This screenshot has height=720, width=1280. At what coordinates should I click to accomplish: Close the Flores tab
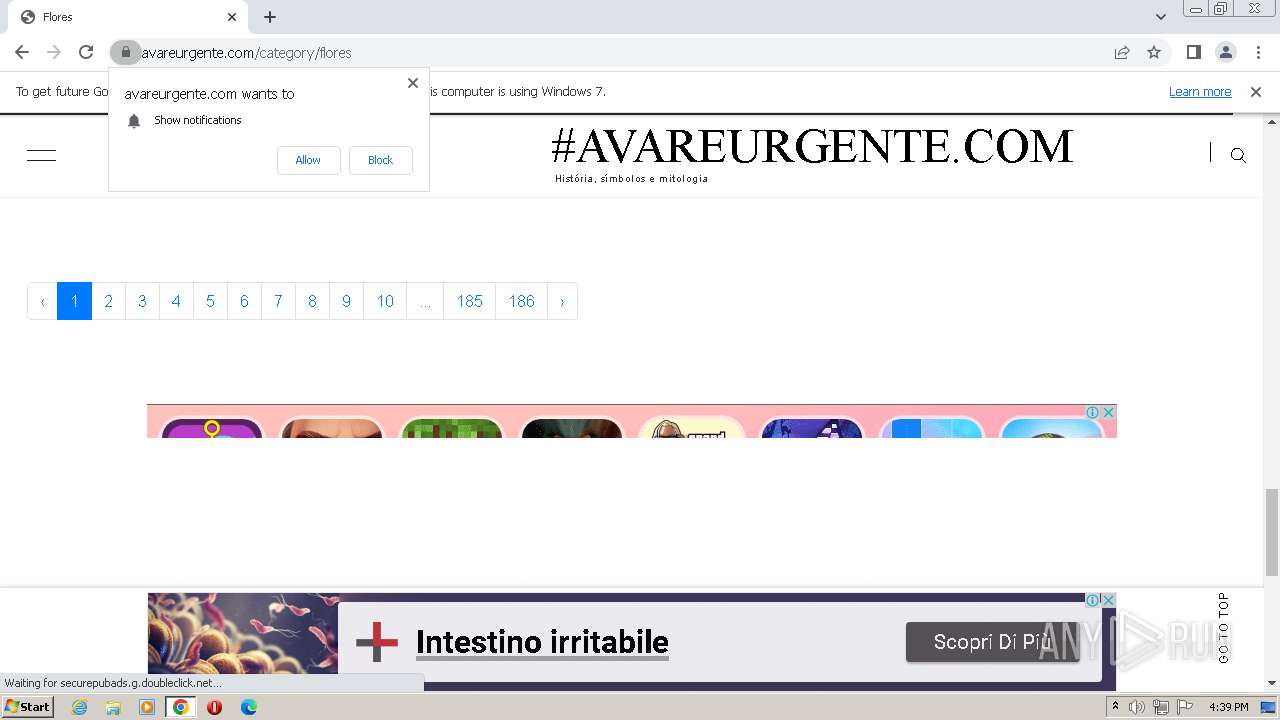[x=232, y=17]
